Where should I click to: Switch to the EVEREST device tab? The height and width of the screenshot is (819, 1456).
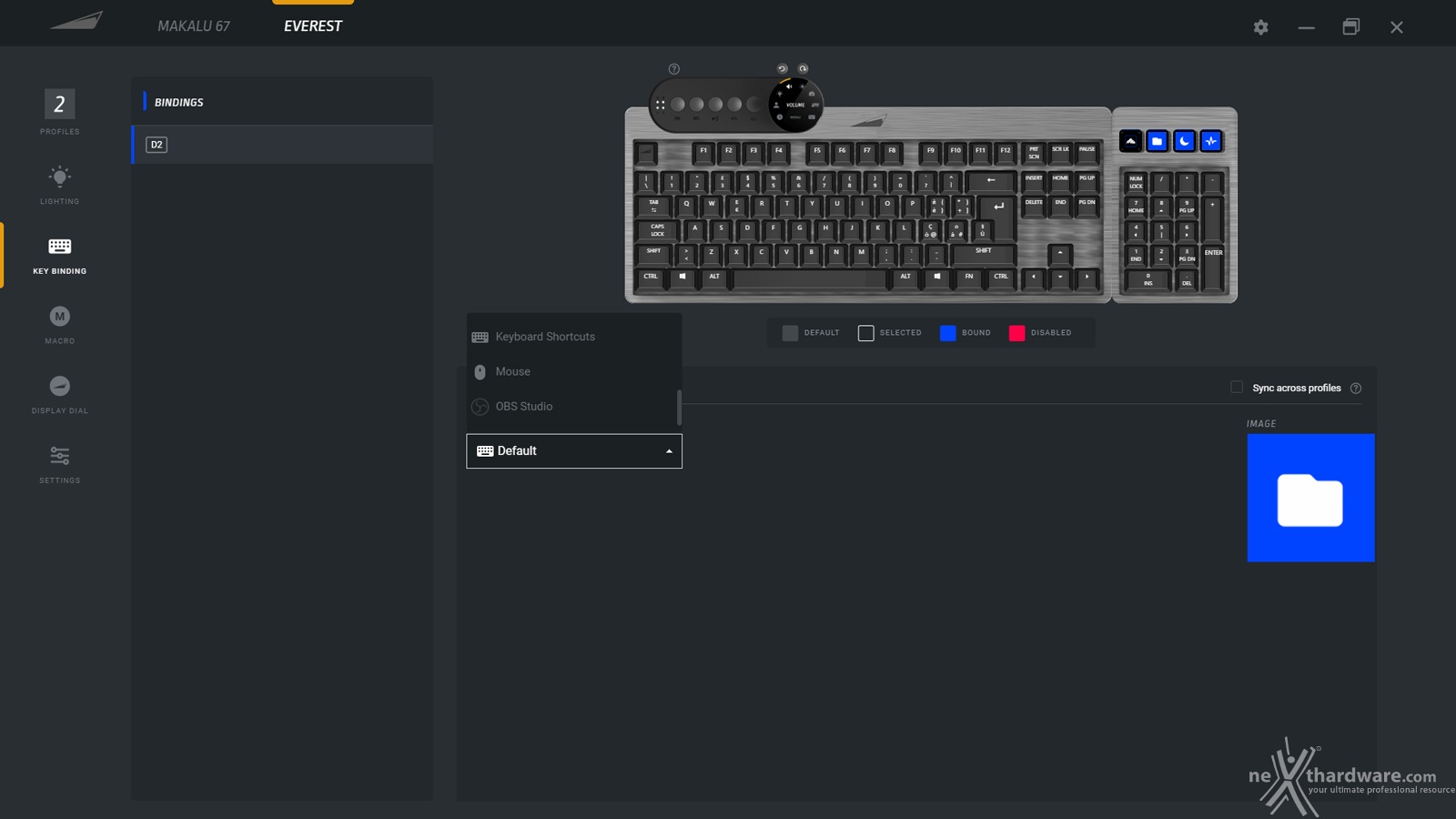point(313,25)
